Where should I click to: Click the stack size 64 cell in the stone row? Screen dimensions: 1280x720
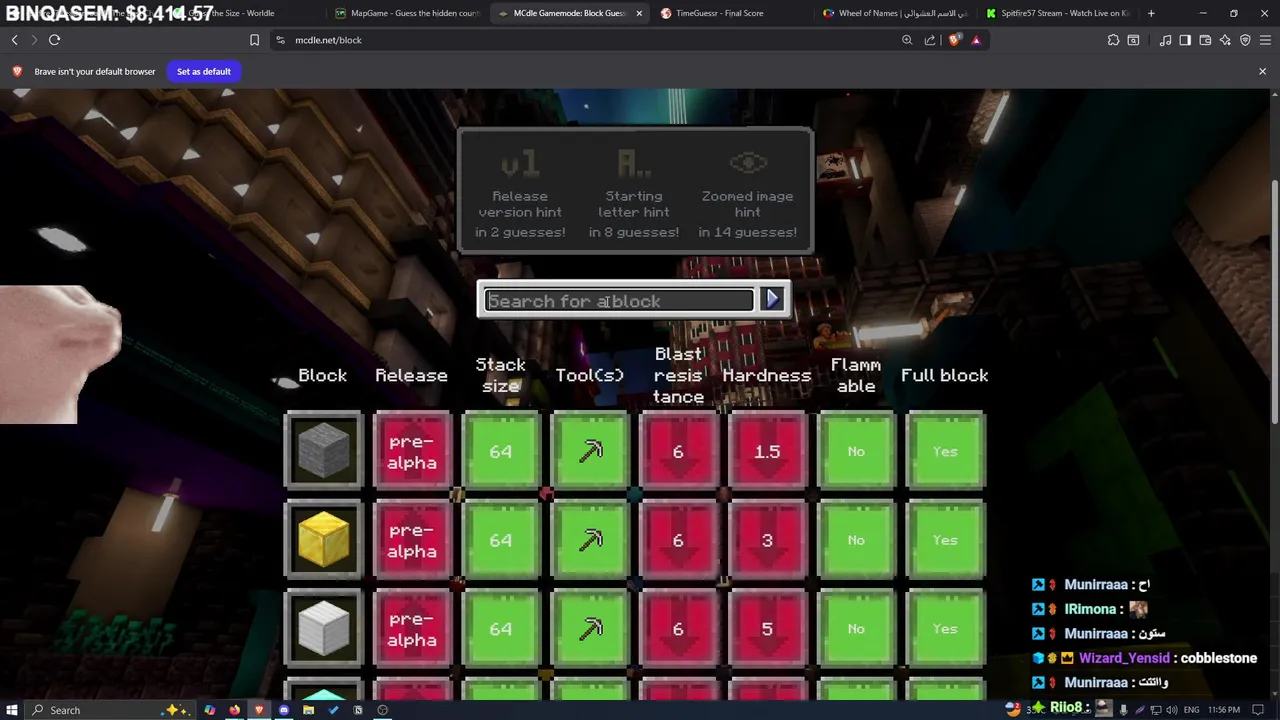pos(501,451)
